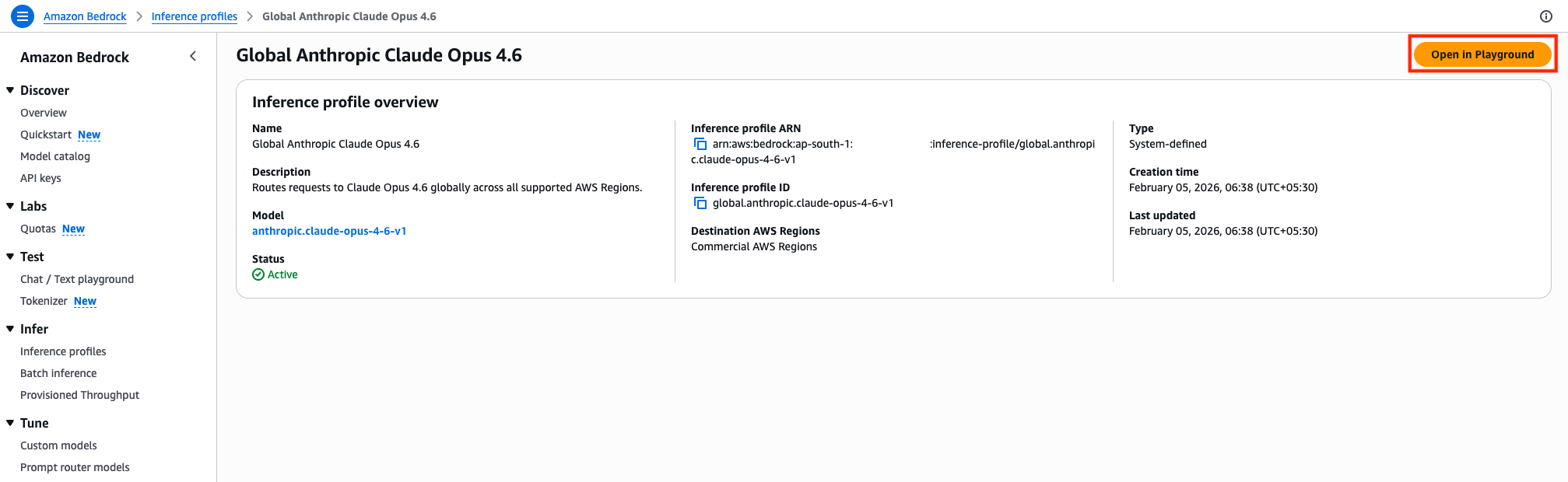Image resolution: width=1568 pixels, height=482 pixels.
Task: Collapse the Tune section
Action: click(10, 423)
